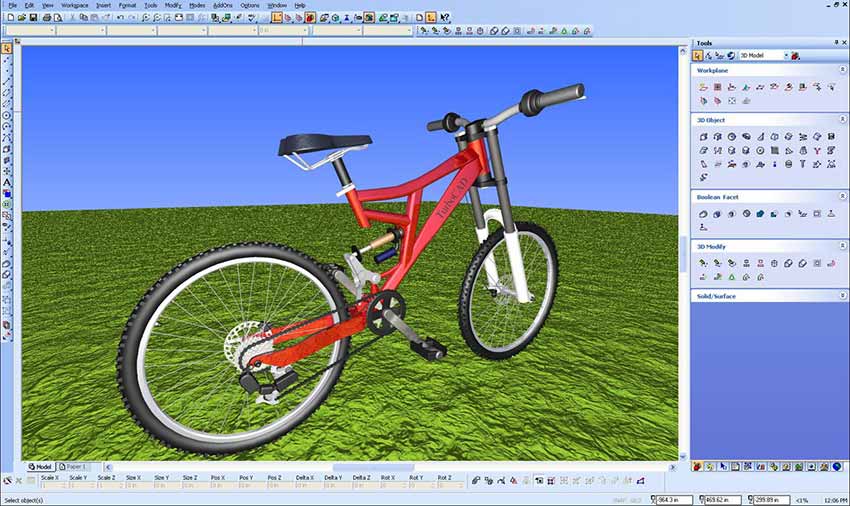This screenshot has width=850, height=506.
Task: Click first icon in Workplane section
Action: pos(703,87)
